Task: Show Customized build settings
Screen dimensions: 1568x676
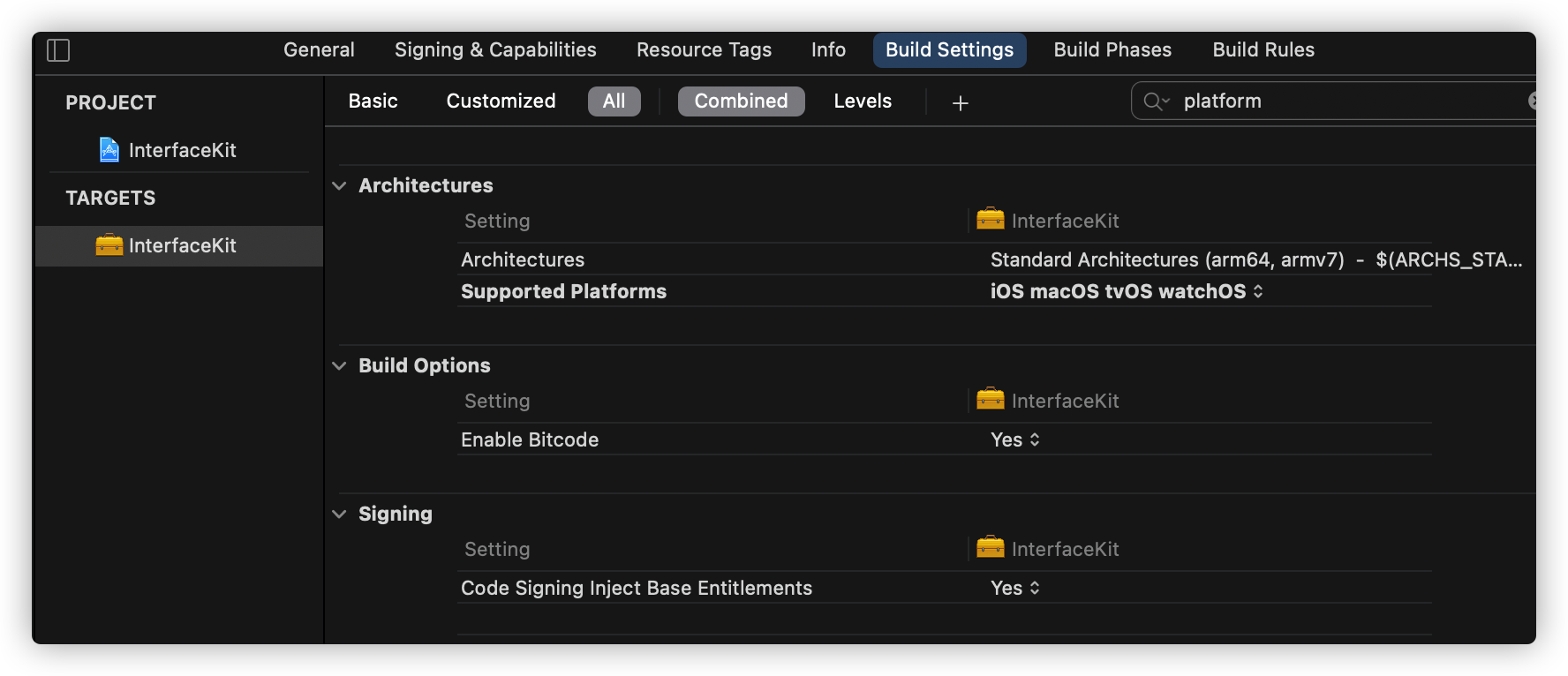Action: tap(501, 101)
